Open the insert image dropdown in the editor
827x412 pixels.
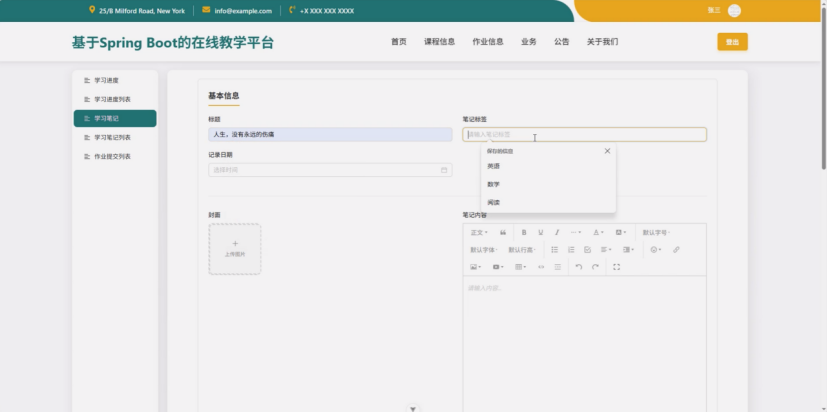click(x=475, y=267)
